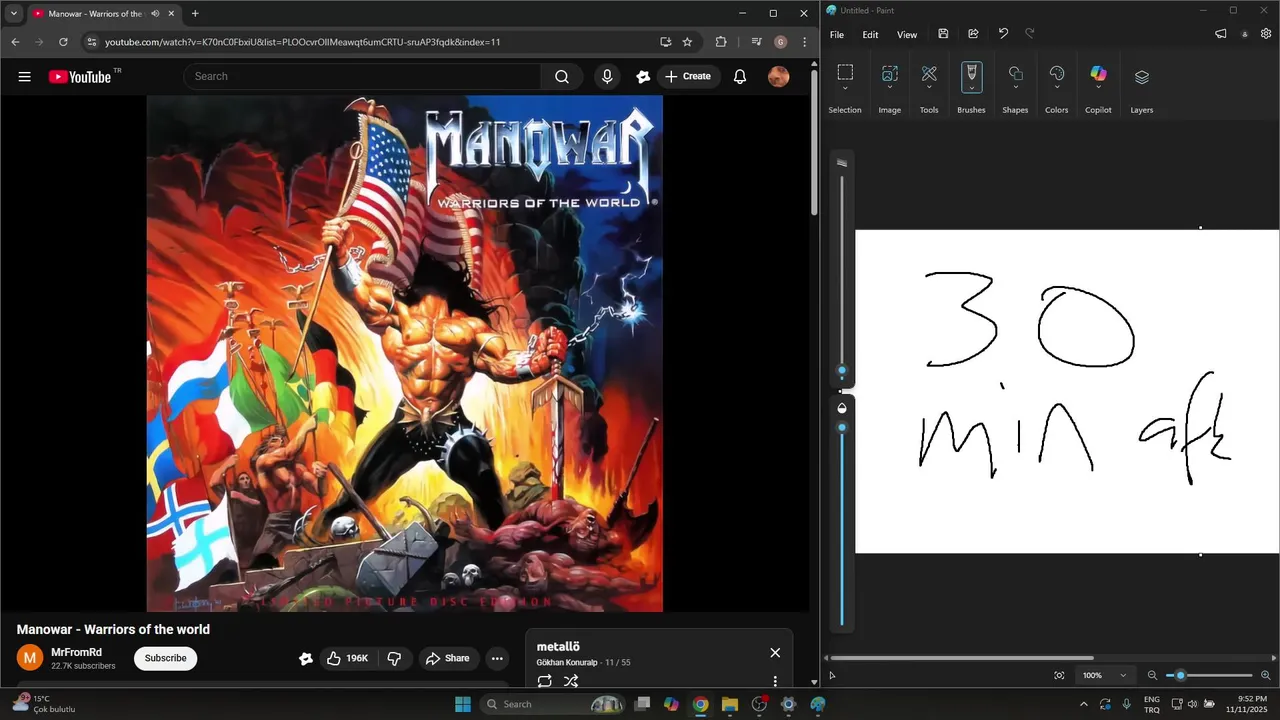Toggle playlist loop in metallö panel

click(x=545, y=681)
